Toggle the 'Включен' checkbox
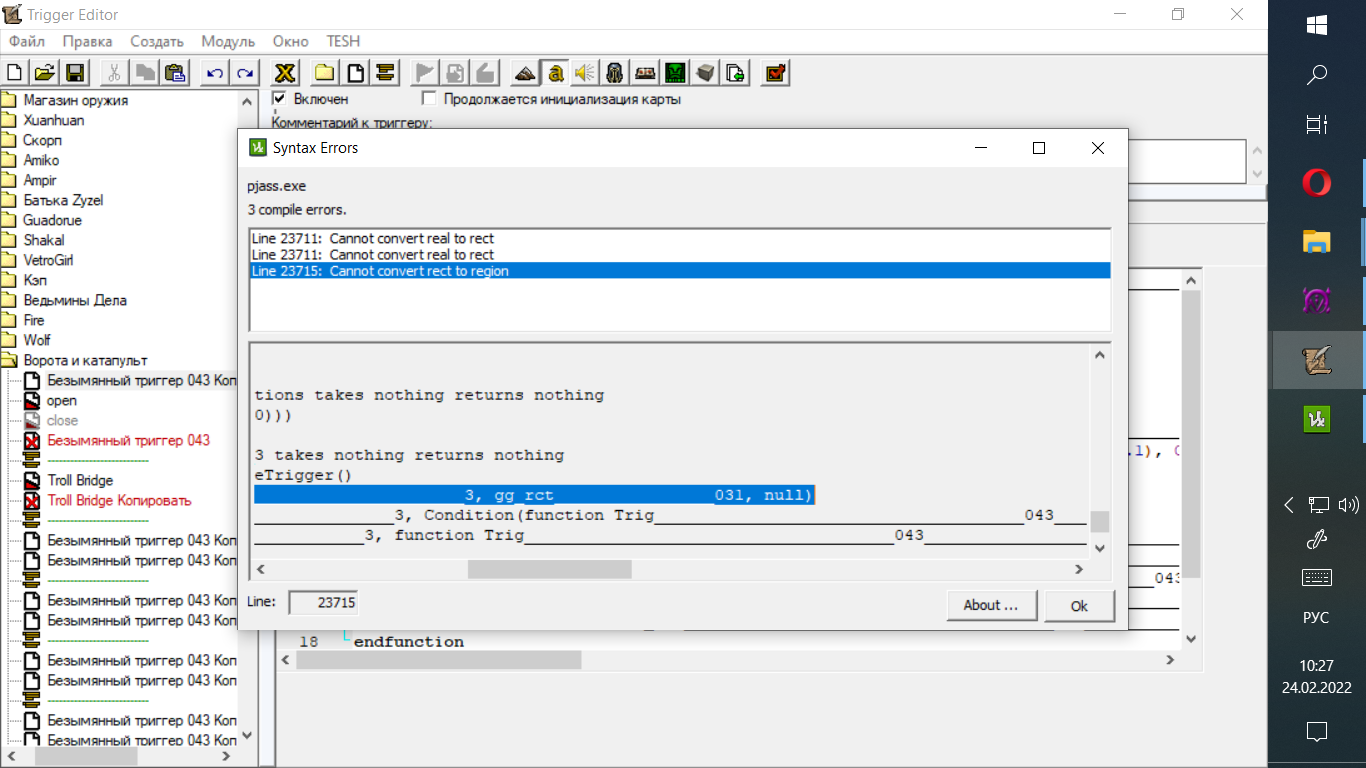This screenshot has height=768, width=1366. (280, 99)
